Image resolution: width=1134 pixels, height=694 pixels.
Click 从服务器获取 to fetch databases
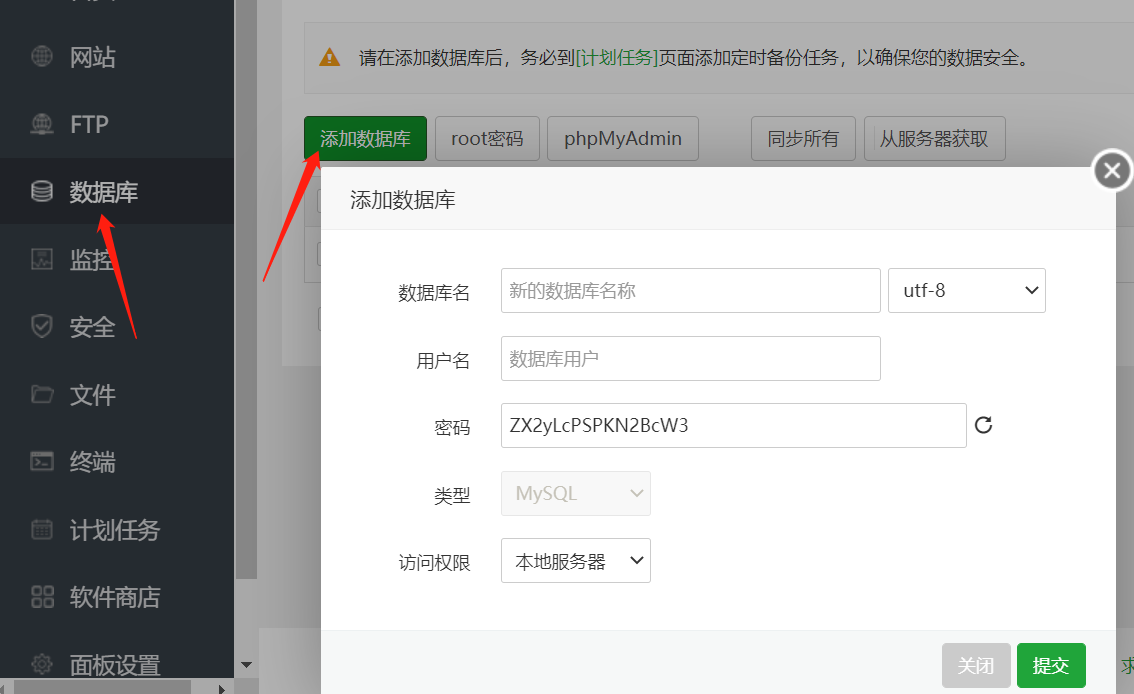pyautogui.click(x=934, y=138)
